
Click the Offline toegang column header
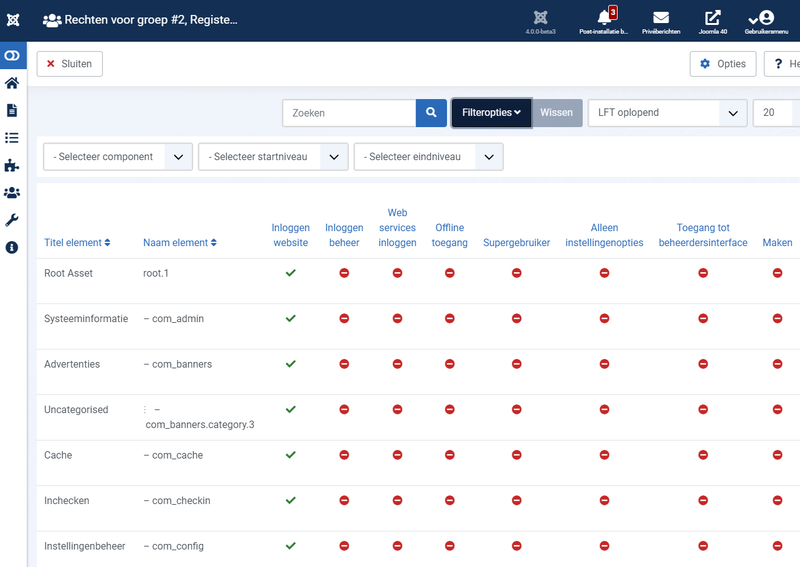point(449,235)
